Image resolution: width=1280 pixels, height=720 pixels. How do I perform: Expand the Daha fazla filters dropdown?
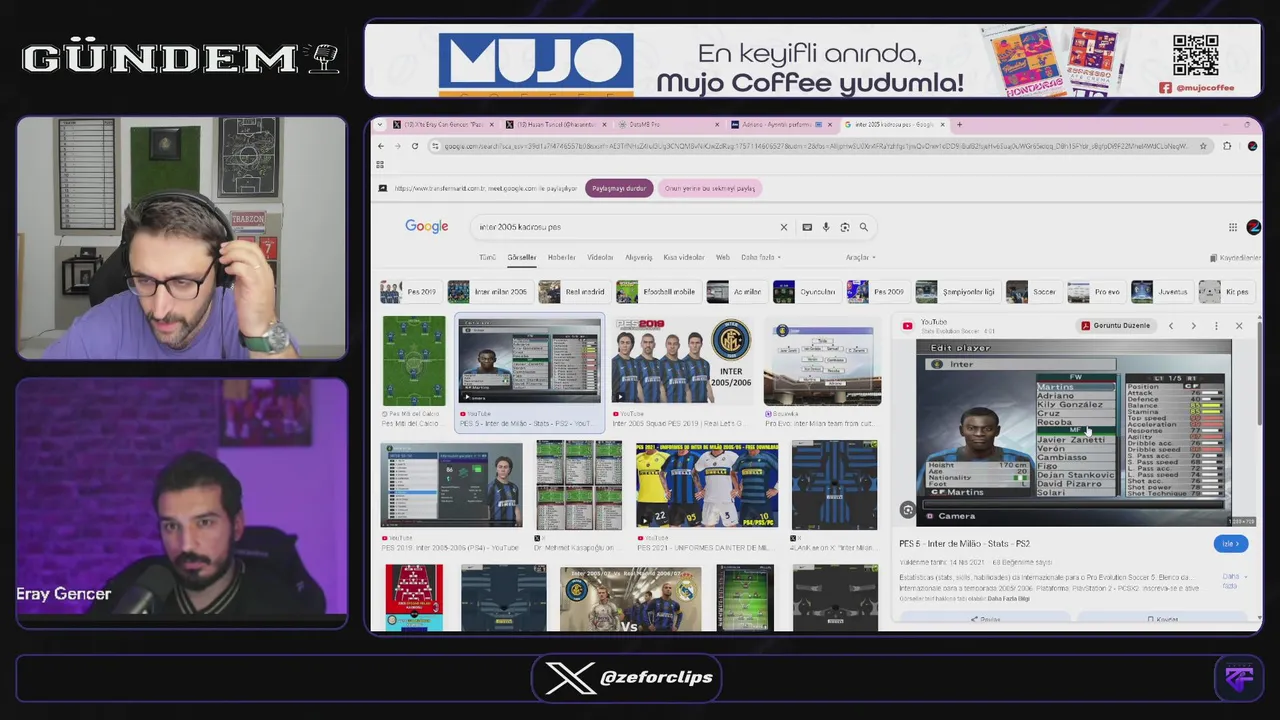(760, 257)
